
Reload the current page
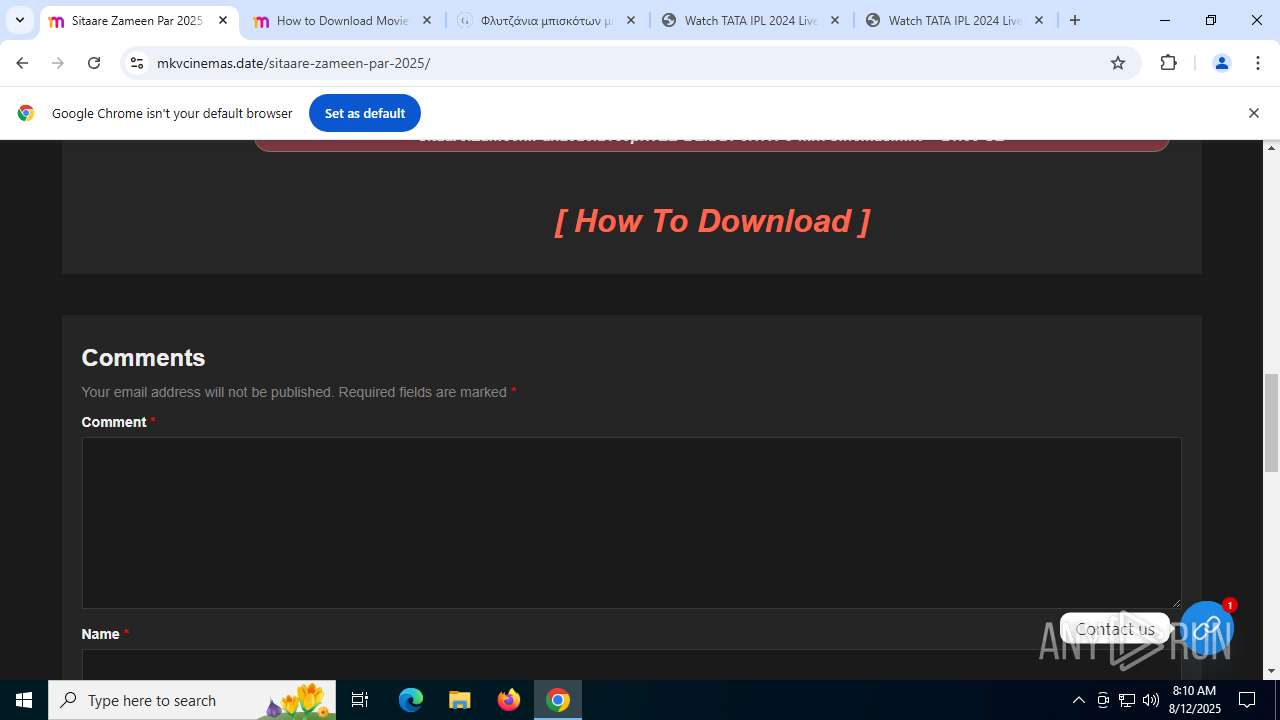[x=94, y=63]
